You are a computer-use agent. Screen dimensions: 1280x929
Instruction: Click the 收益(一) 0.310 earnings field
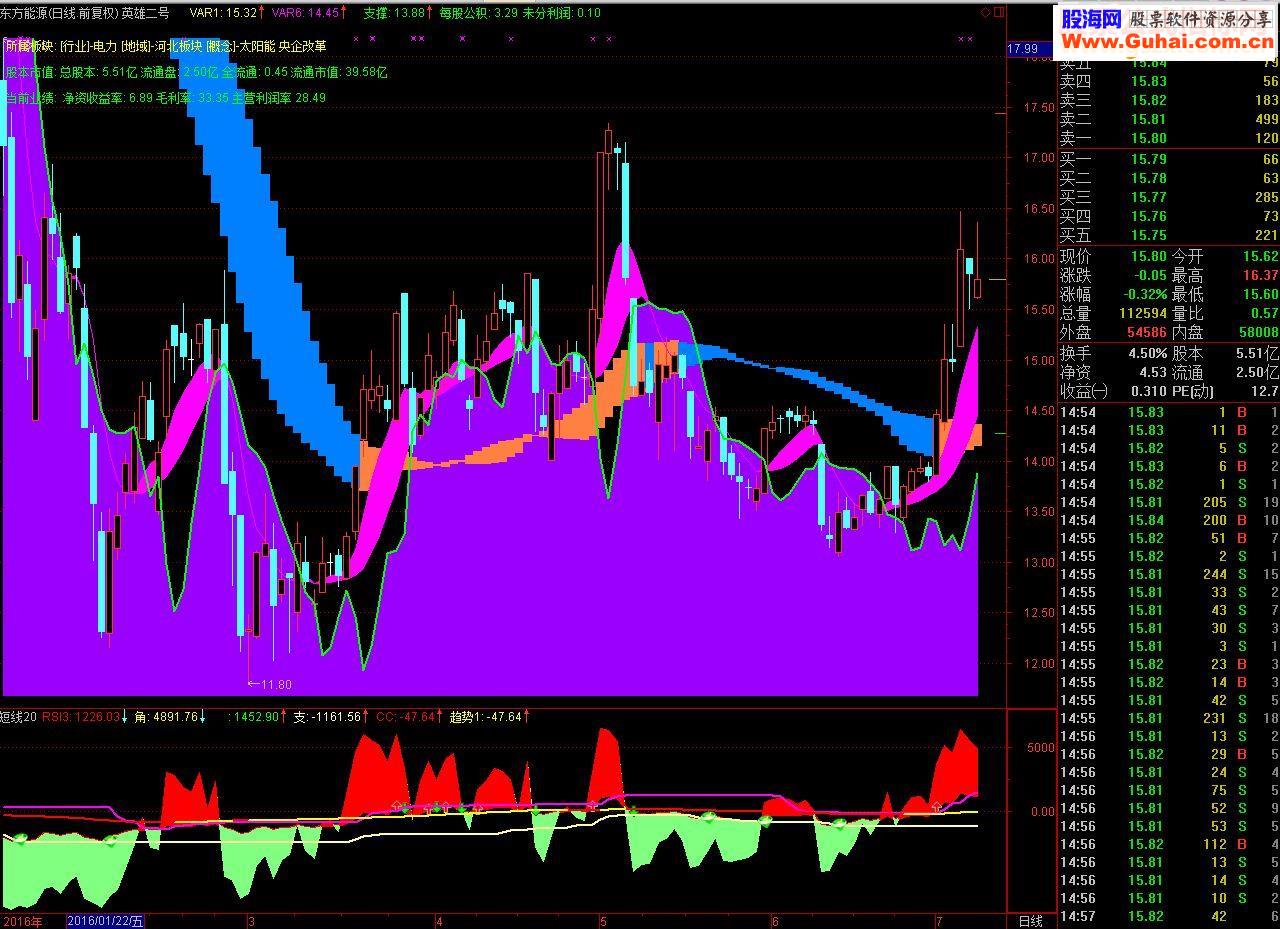click(x=1113, y=391)
